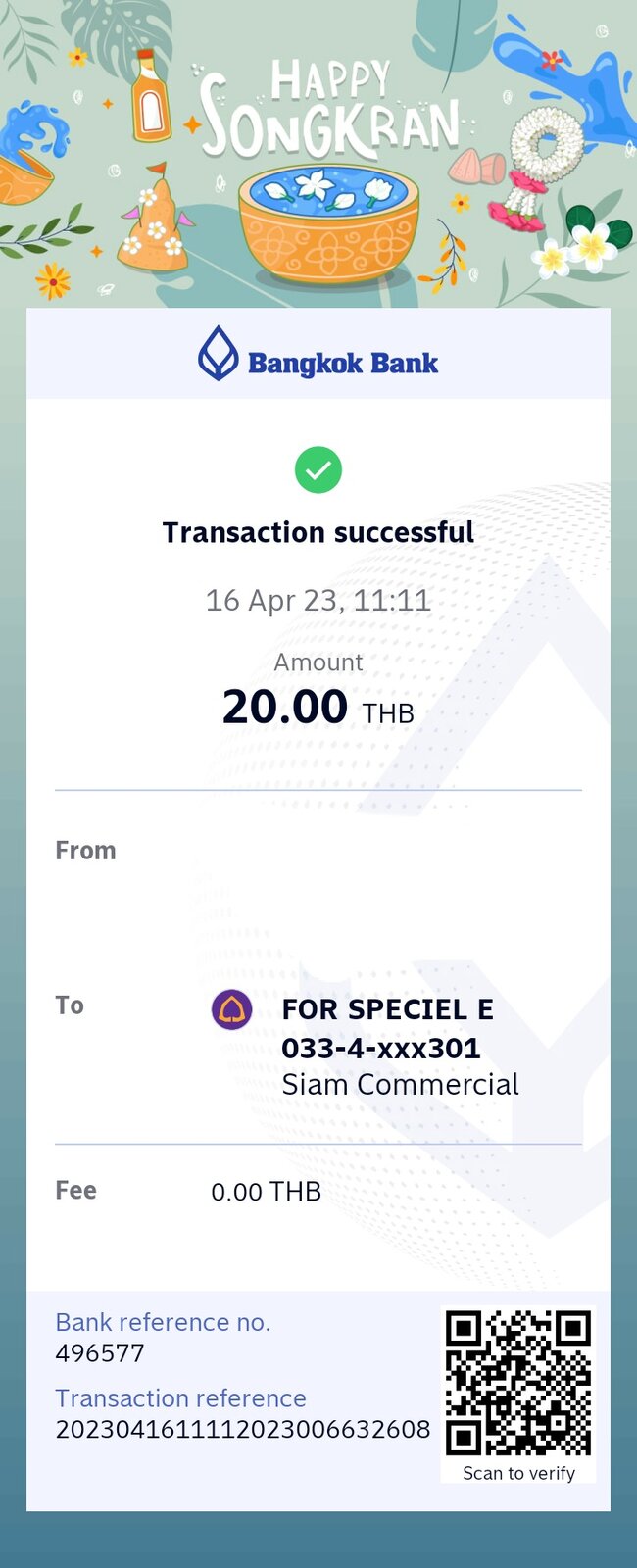
Task: Click the long transaction reference number
Action: click(243, 1429)
